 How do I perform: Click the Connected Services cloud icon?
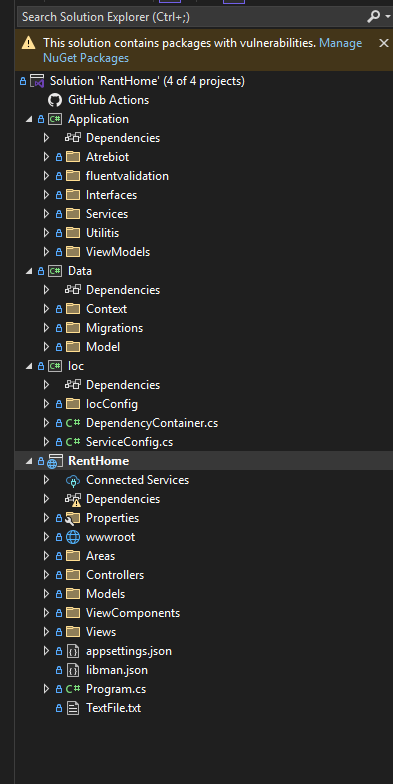[73, 480]
